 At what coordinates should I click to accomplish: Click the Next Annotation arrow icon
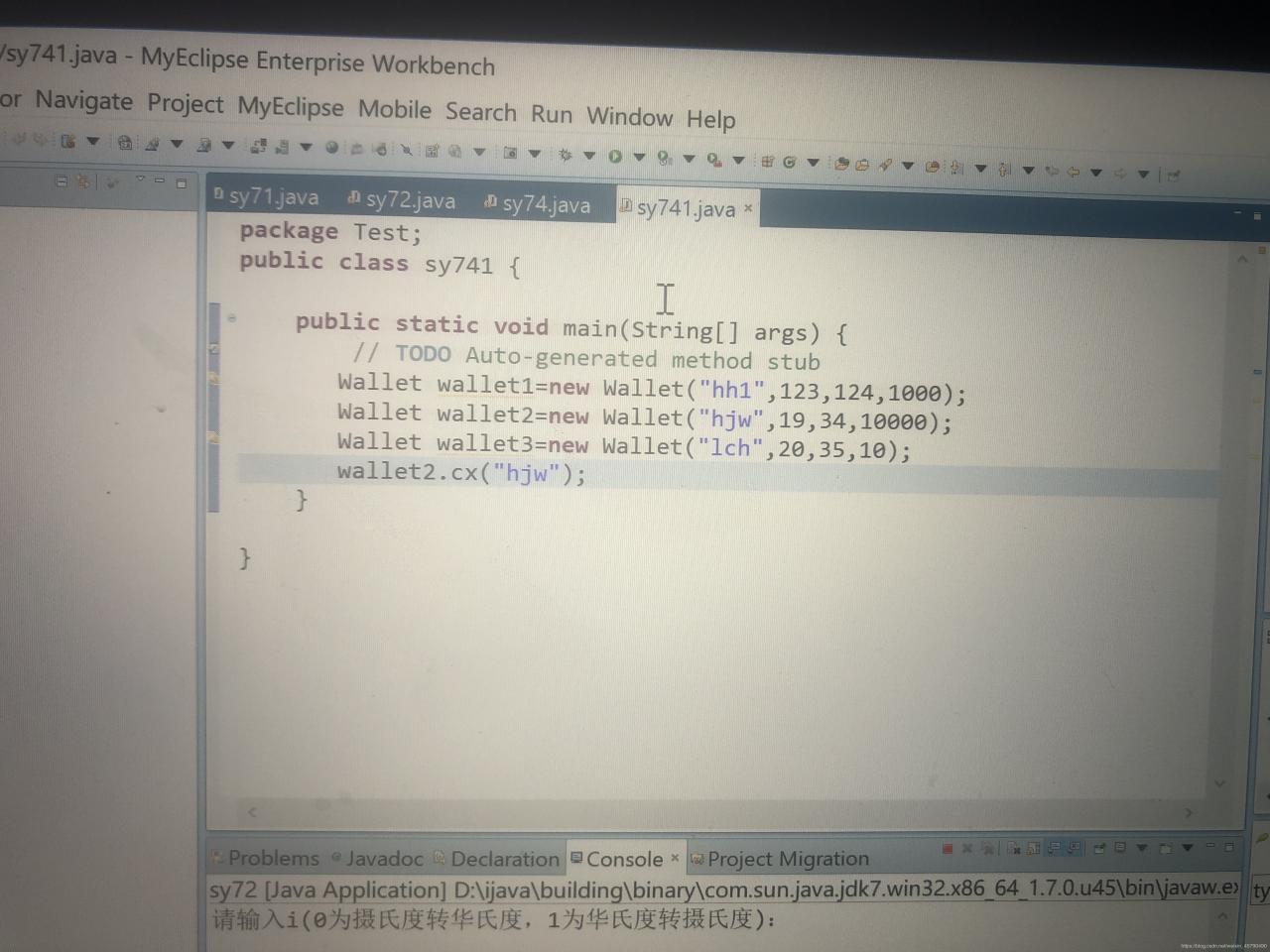point(955,168)
